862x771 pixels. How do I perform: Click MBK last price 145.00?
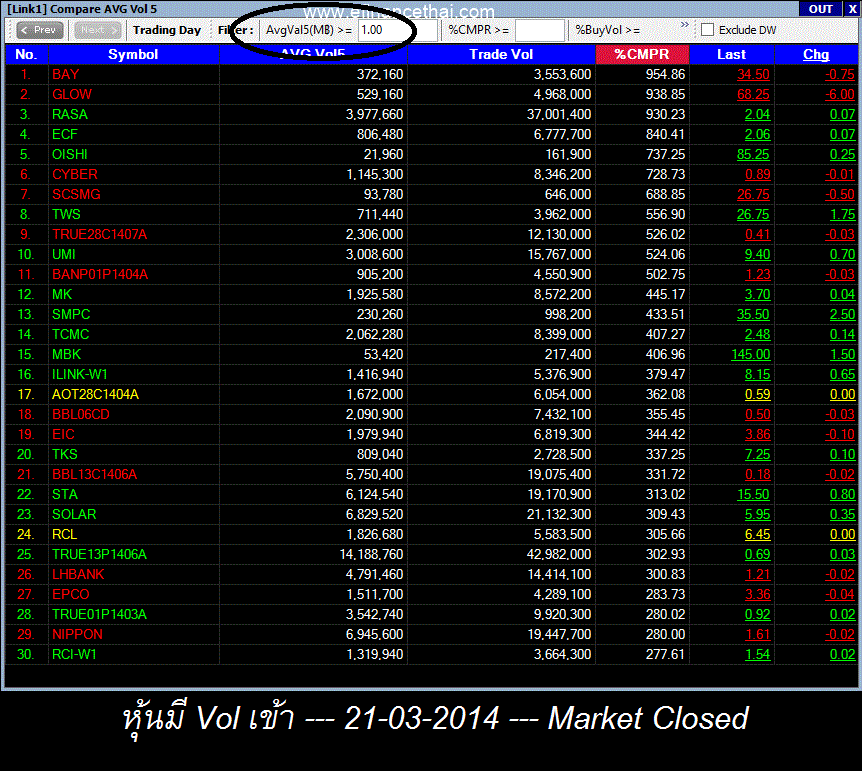pos(750,354)
